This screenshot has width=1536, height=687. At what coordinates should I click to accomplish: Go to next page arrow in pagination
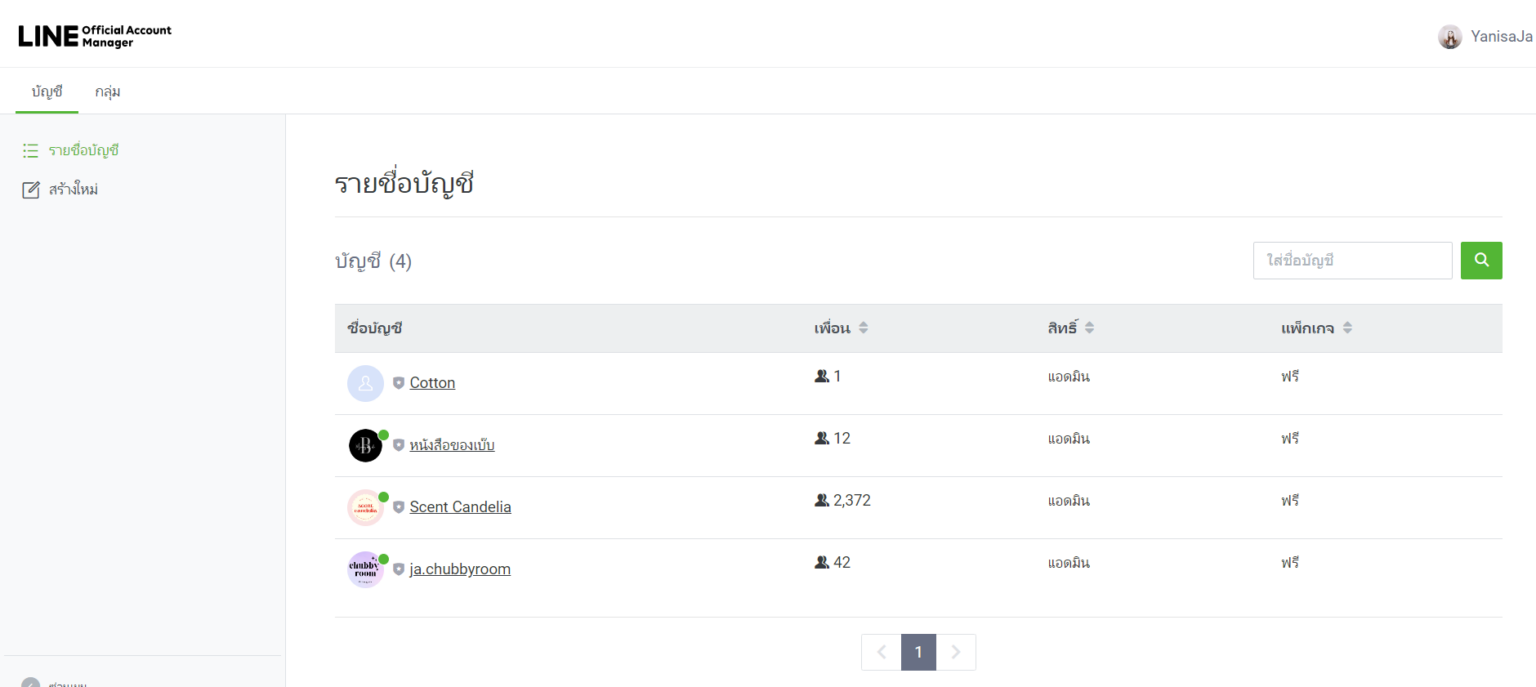click(x=956, y=652)
